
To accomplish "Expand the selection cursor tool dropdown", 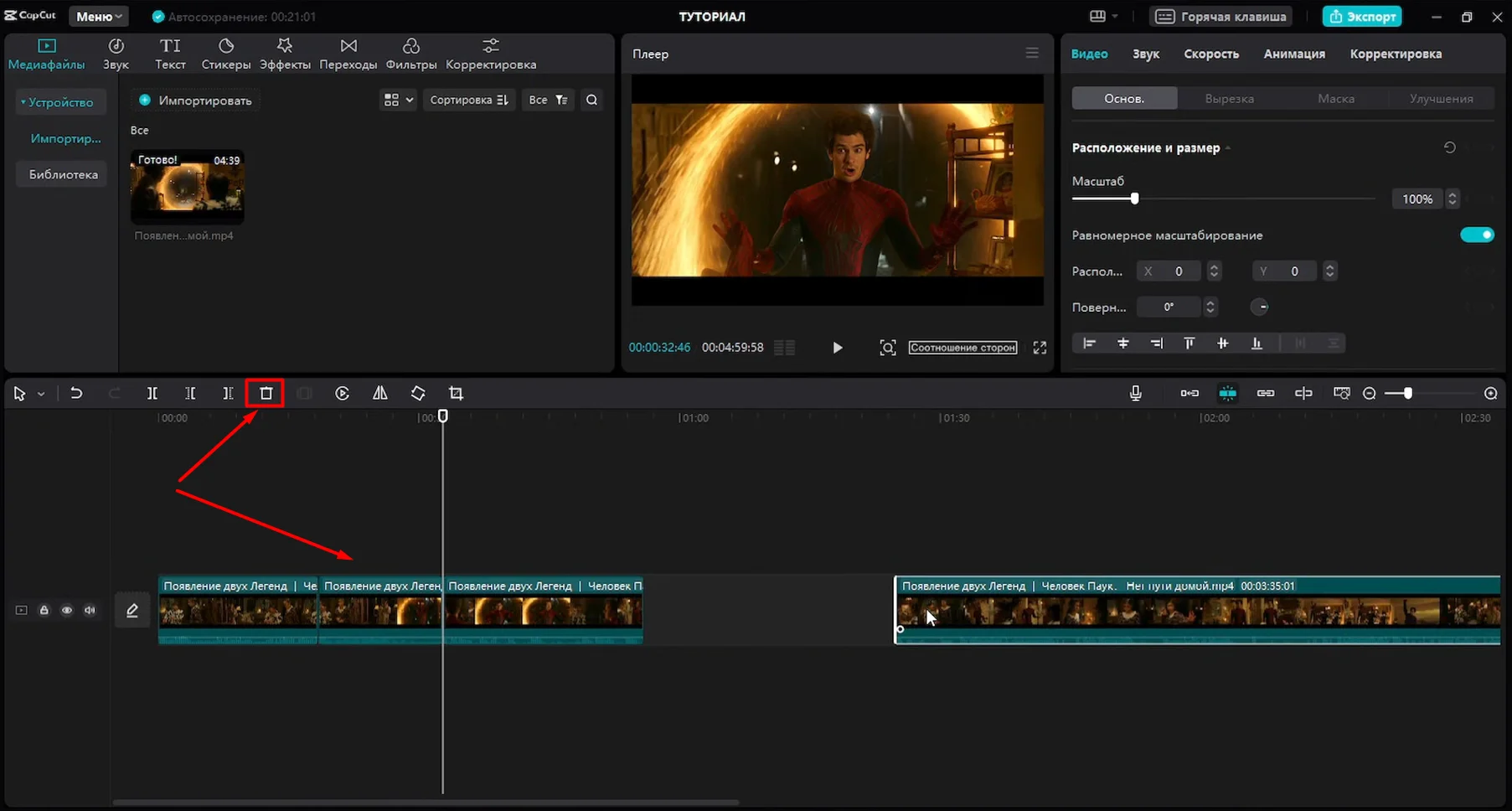I will tap(40, 394).
